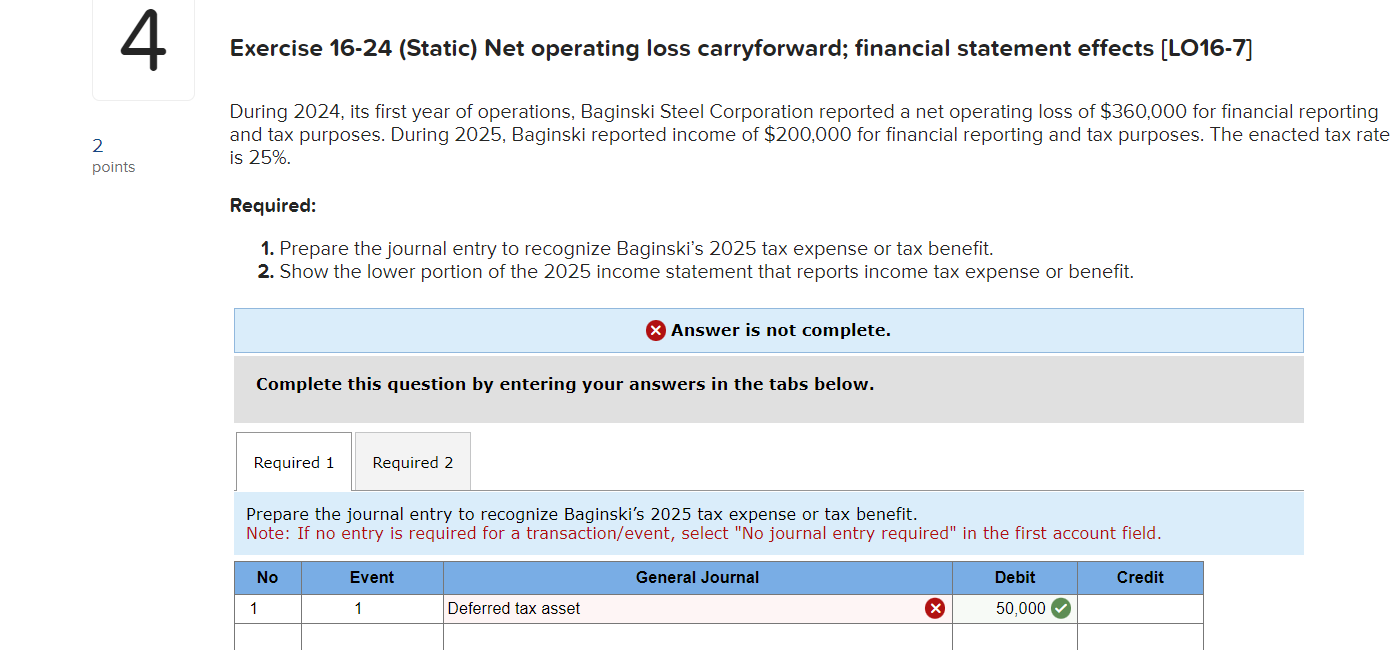The height and width of the screenshot is (650, 1396).
Task: Click the empty Credit field in row 1
Action: point(1140,608)
